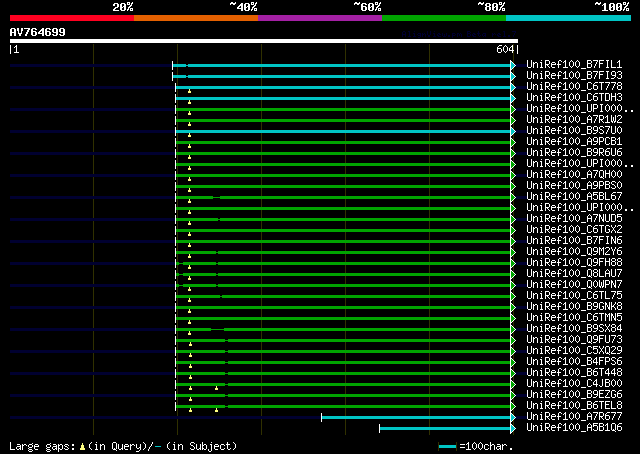Open the UniRef100_A5B1Q6 hit label

coord(574,428)
